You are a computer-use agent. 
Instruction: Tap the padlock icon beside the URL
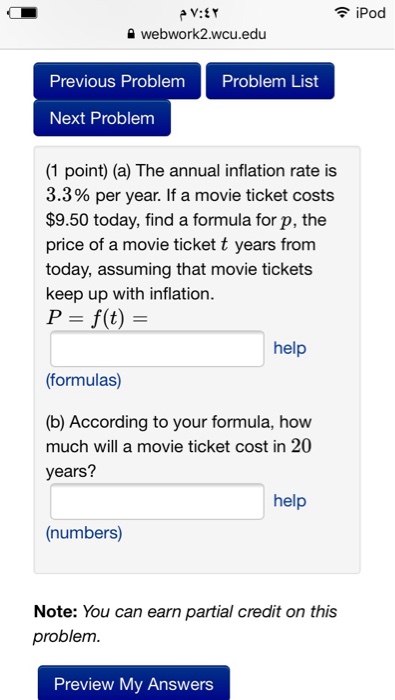click(131, 33)
